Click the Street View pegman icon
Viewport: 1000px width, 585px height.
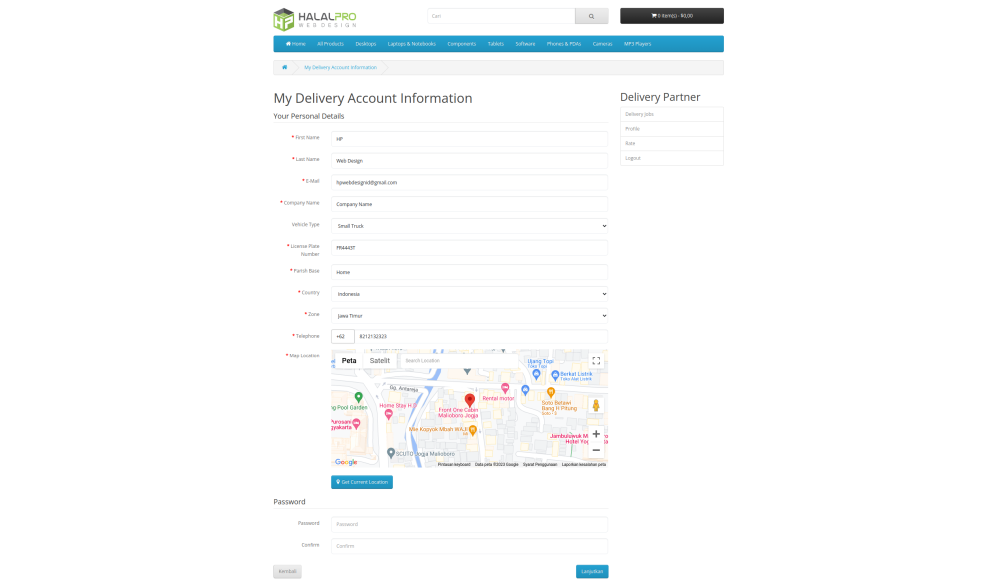pos(596,405)
